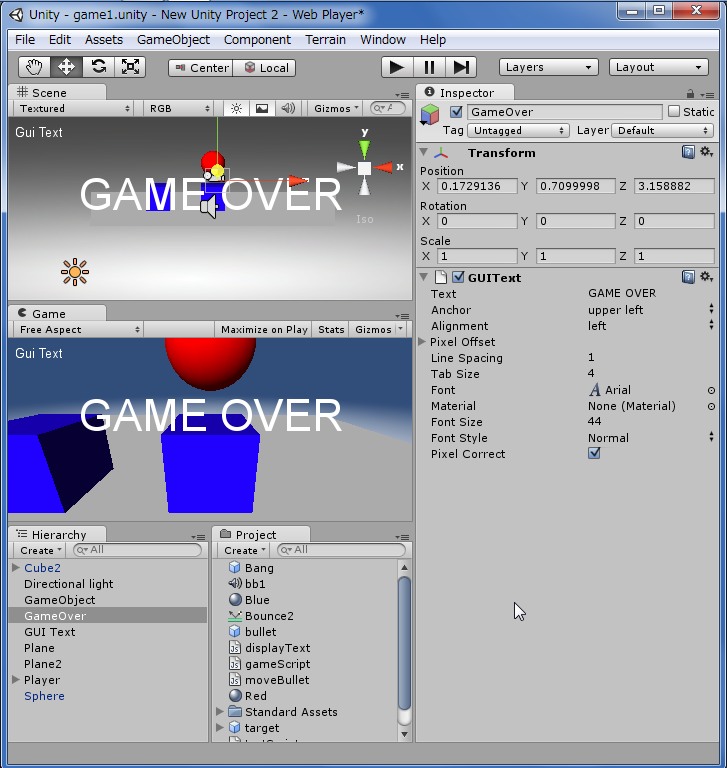Disable the GUIText component checkbox
Viewport: 727px width, 768px height.
[458, 277]
